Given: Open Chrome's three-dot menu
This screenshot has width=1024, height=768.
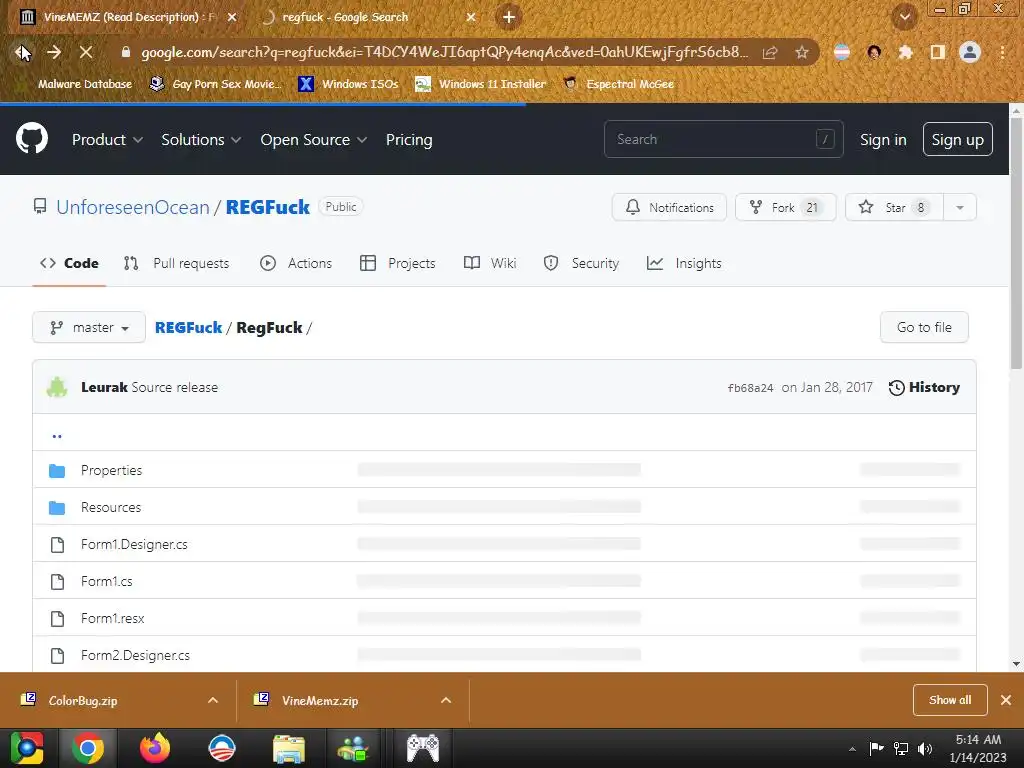Looking at the screenshot, I should 1002,52.
